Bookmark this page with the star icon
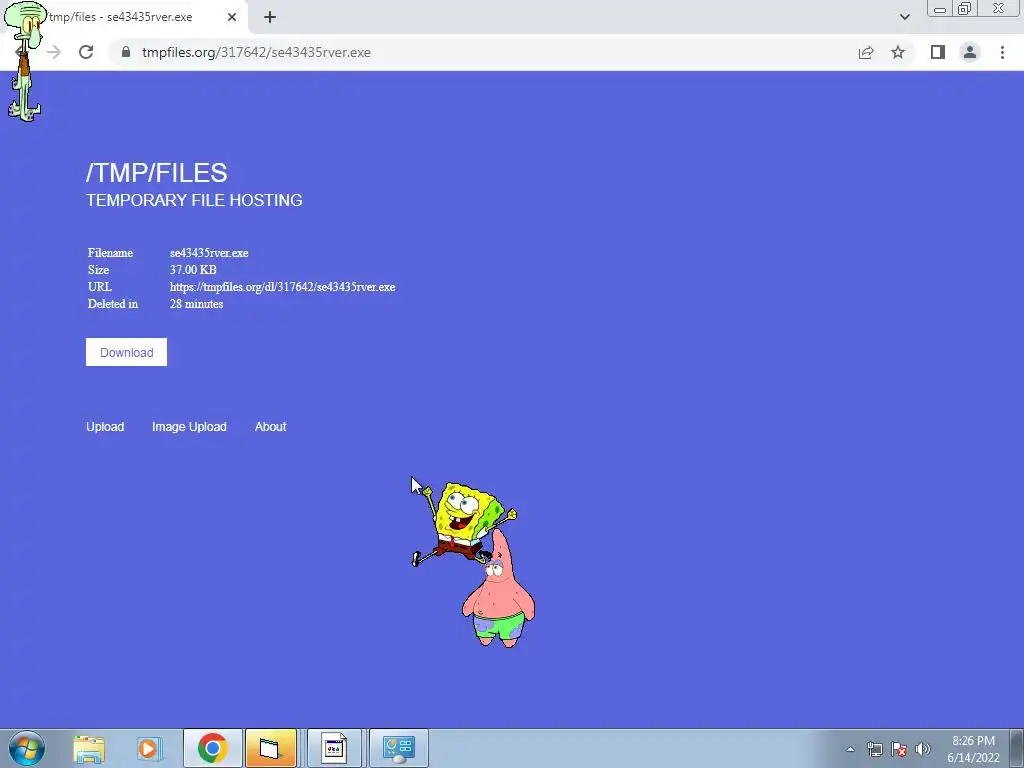Image resolution: width=1024 pixels, height=768 pixels. (898, 52)
